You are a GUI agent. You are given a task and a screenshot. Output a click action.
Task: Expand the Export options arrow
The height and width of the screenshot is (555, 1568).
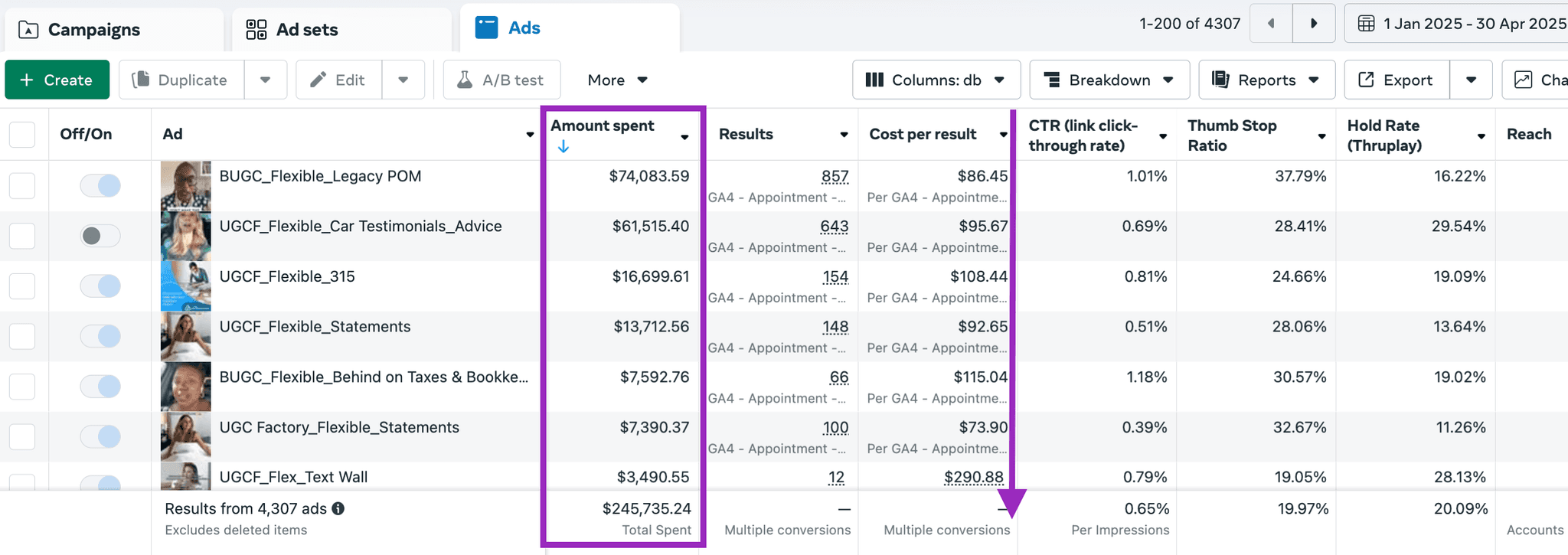tap(1472, 80)
